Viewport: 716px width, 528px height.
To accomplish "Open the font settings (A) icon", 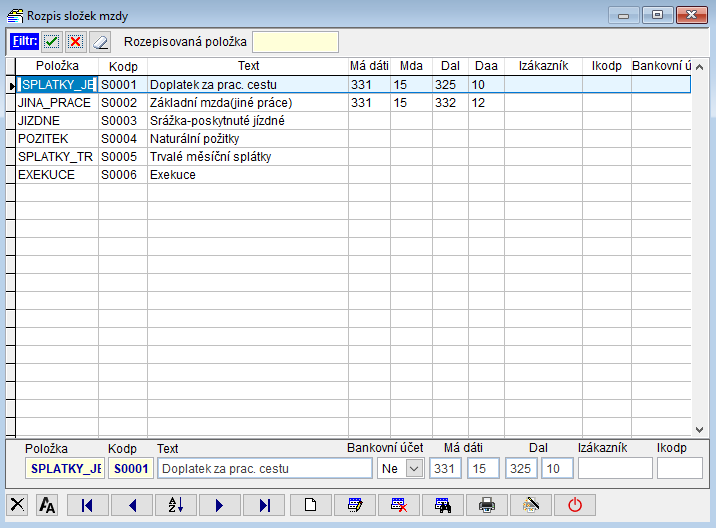I will pyautogui.click(x=47, y=505).
